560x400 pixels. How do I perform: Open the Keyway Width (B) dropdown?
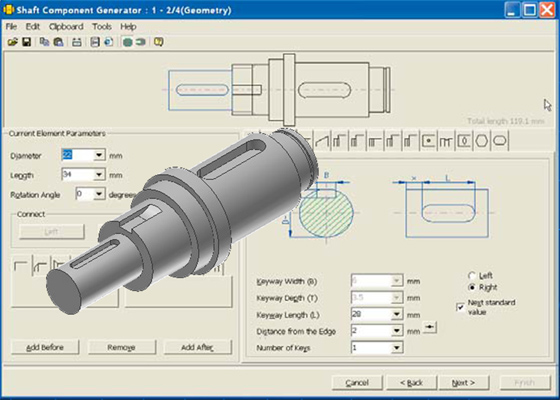[x=397, y=281]
